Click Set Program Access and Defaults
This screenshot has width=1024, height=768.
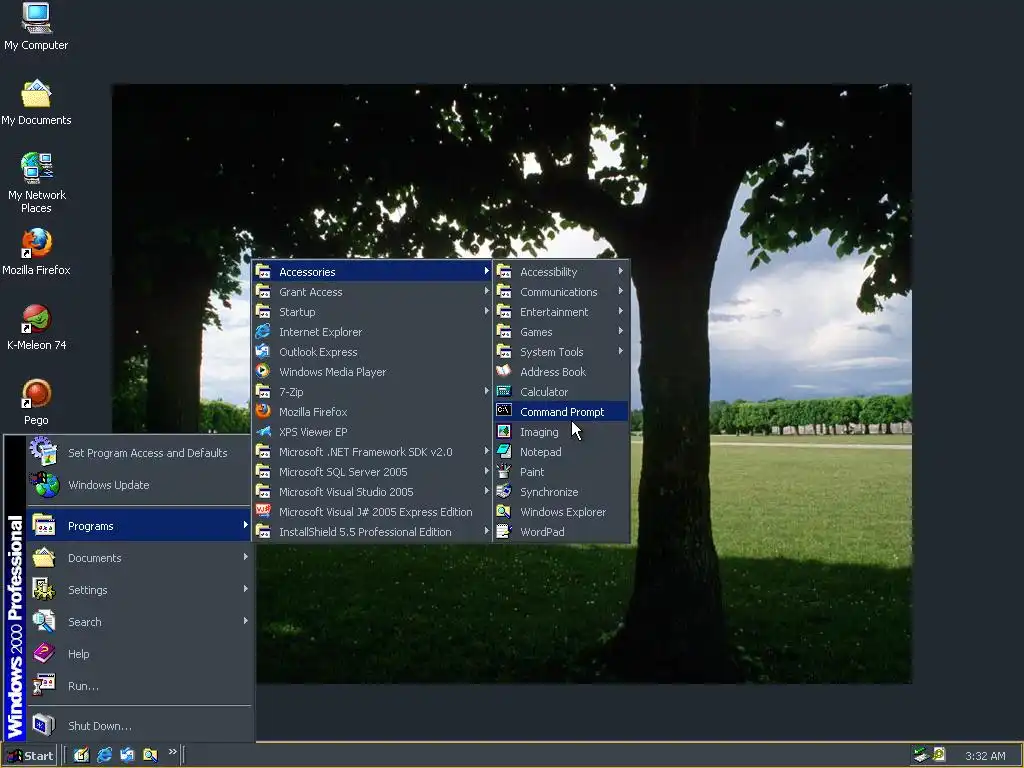click(x=138, y=453)
